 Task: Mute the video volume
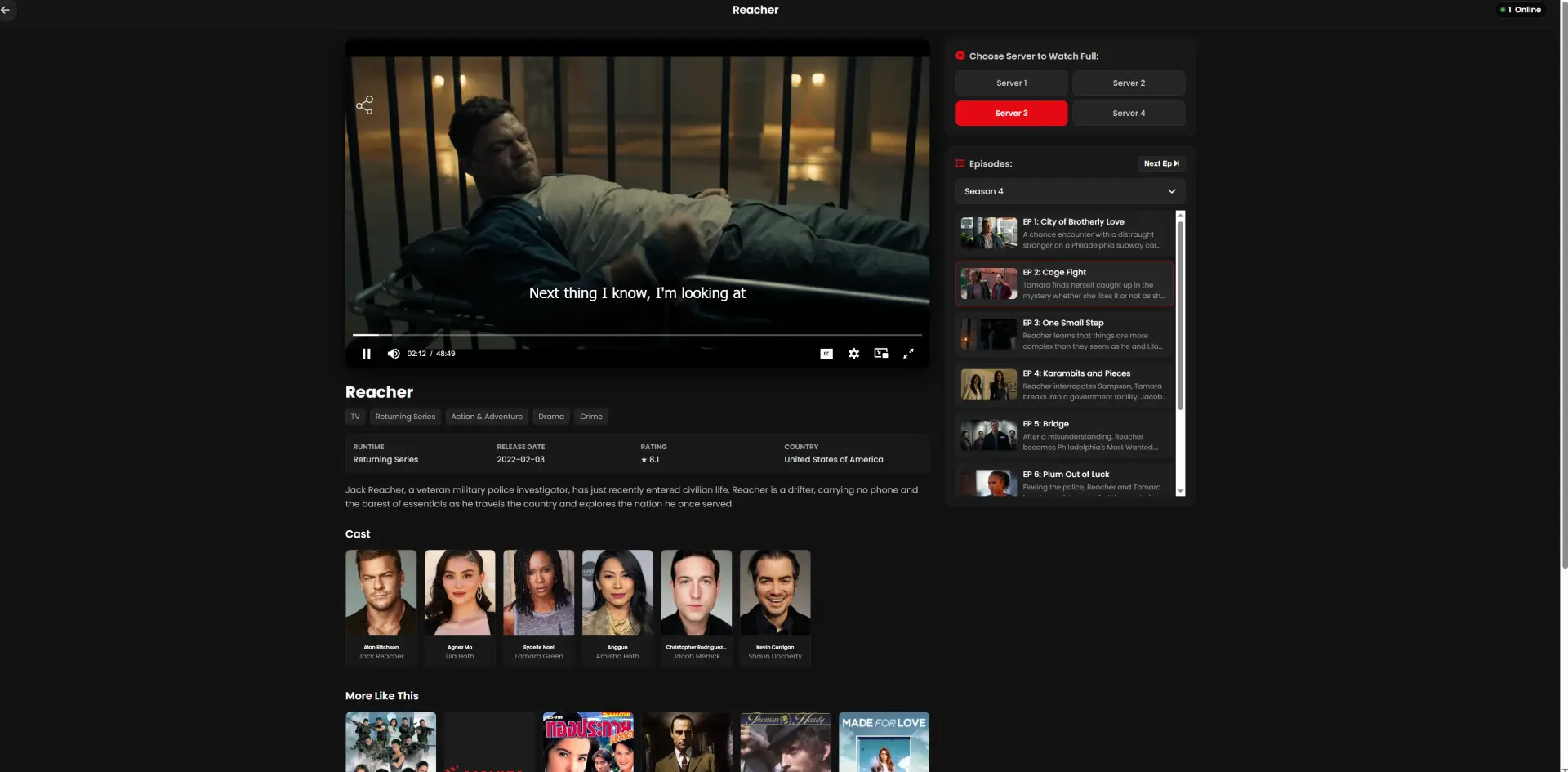(x=394, y=354)
